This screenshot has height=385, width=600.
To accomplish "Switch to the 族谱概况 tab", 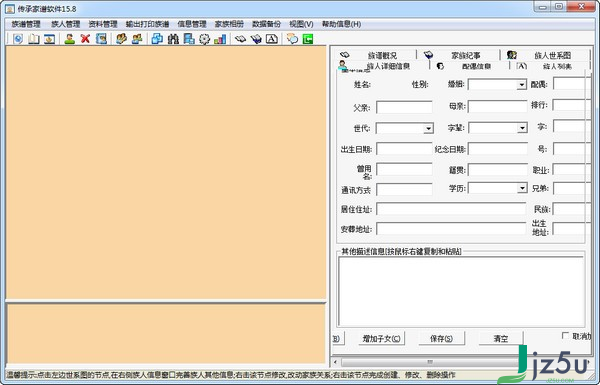I will pos(376,55).
